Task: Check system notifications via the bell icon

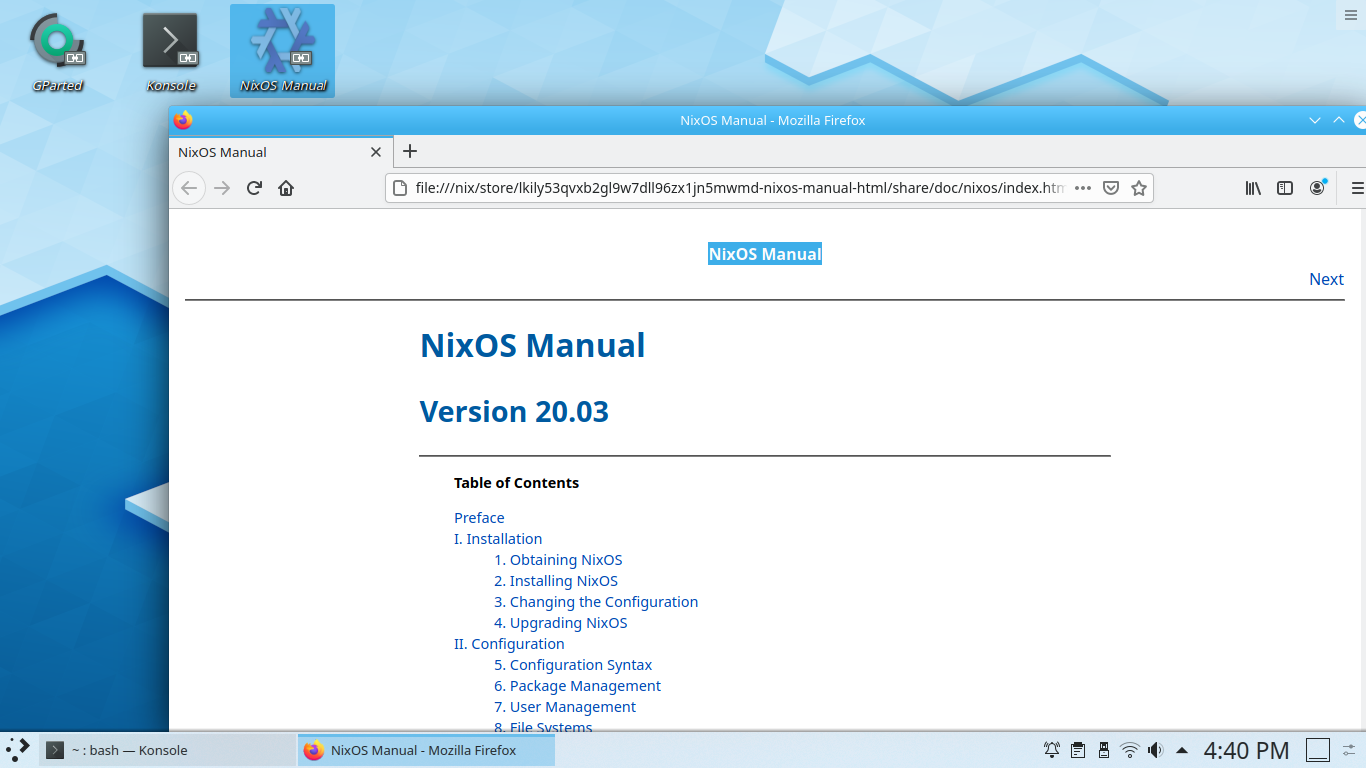Action: coord(1051,749)
